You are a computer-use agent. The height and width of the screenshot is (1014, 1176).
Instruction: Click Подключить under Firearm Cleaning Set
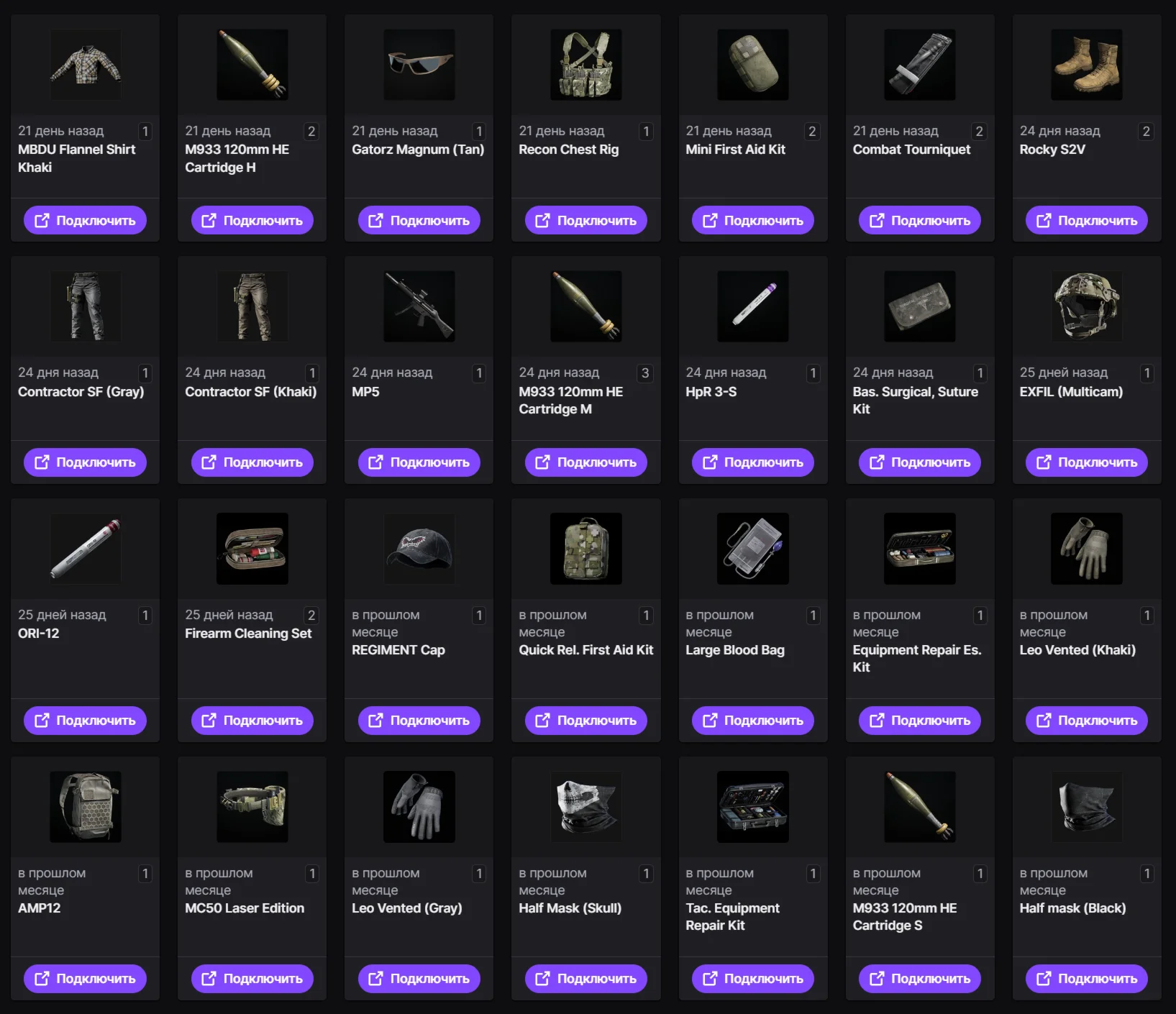click(252, 720)
